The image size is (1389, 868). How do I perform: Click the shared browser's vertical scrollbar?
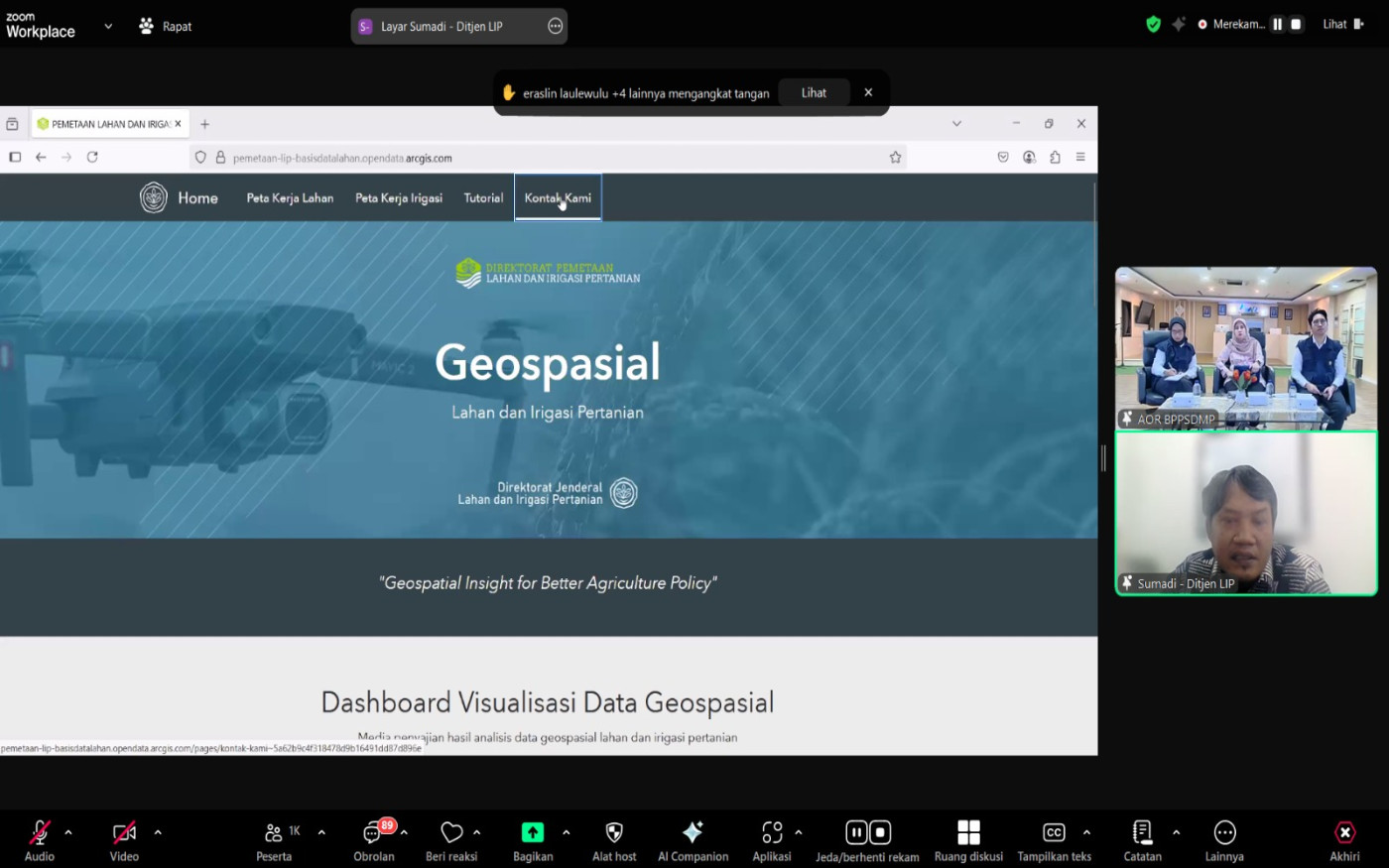1093,248
